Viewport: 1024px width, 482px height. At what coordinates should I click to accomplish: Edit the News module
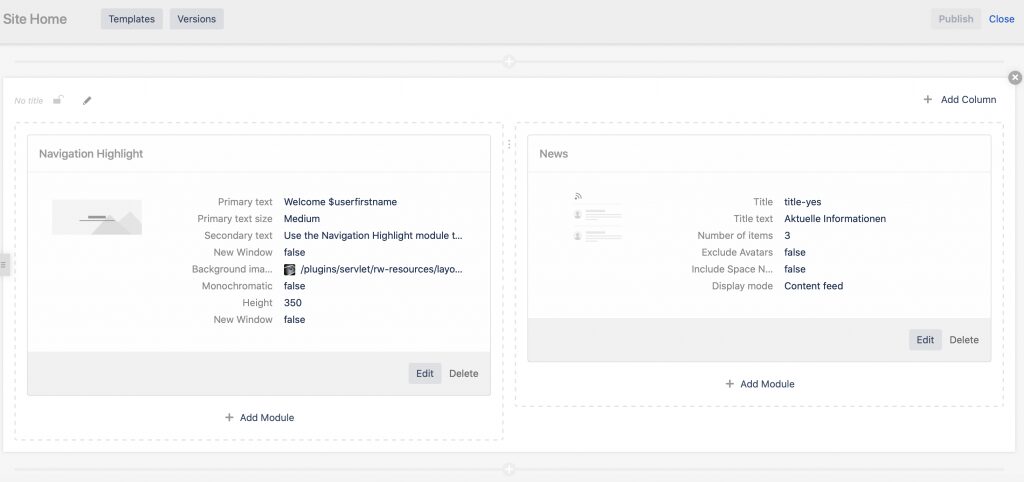(925, 340)
